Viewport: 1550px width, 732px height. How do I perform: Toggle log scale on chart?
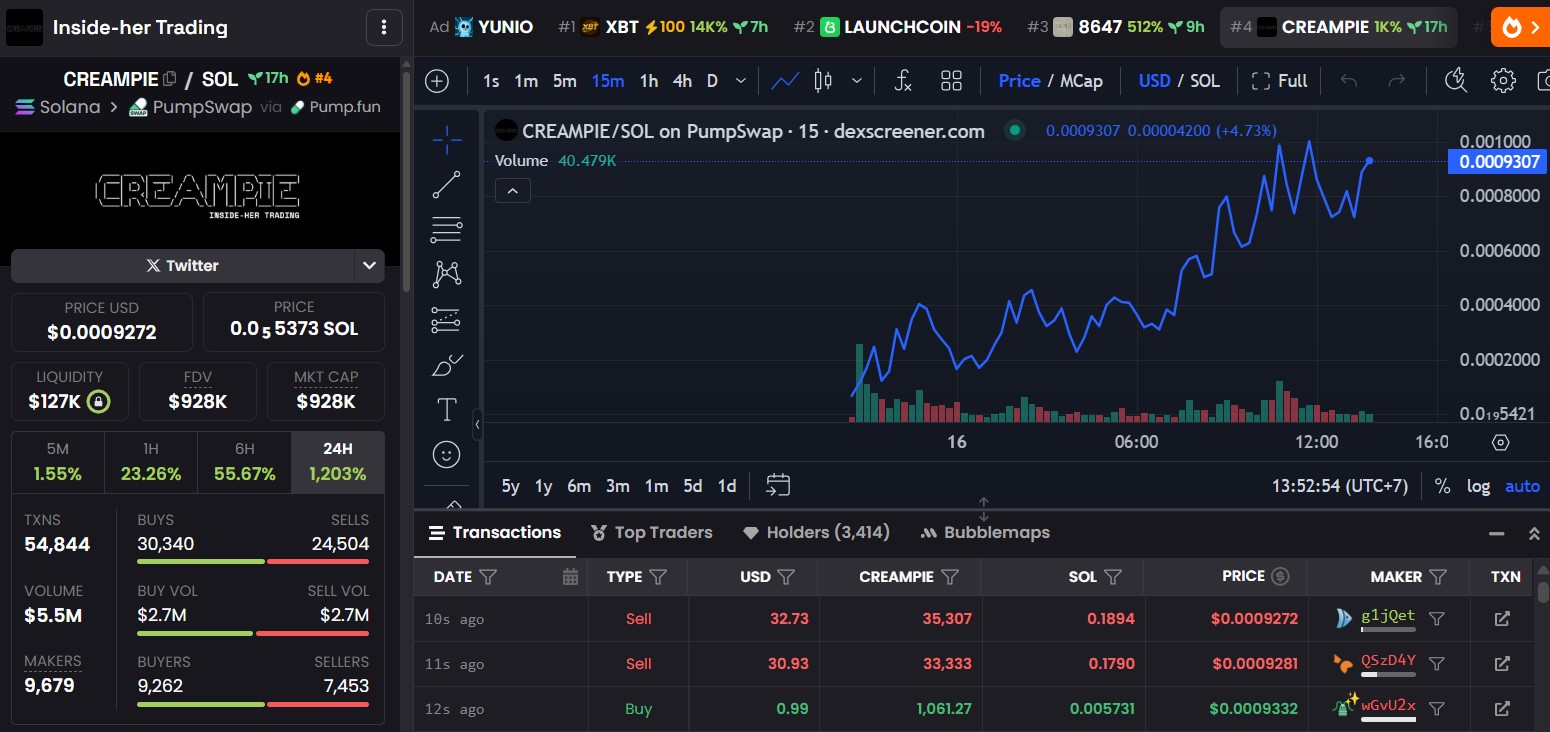(x=1478, y=486)
